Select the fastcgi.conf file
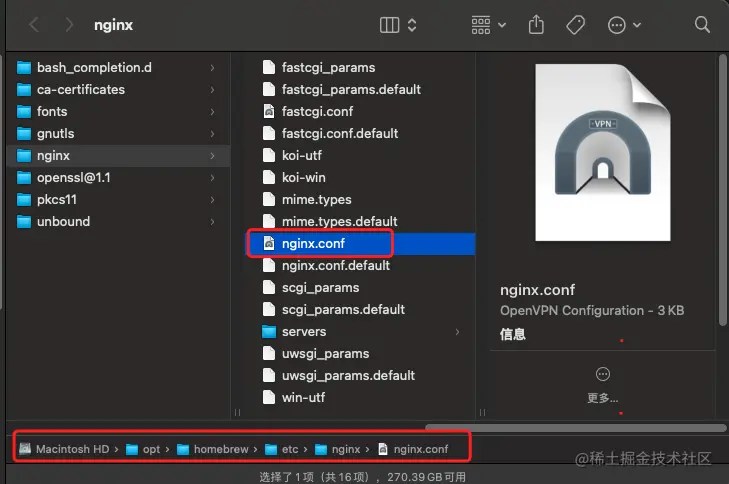Viewport: 729px width, 484px height. tap(360, 112)
